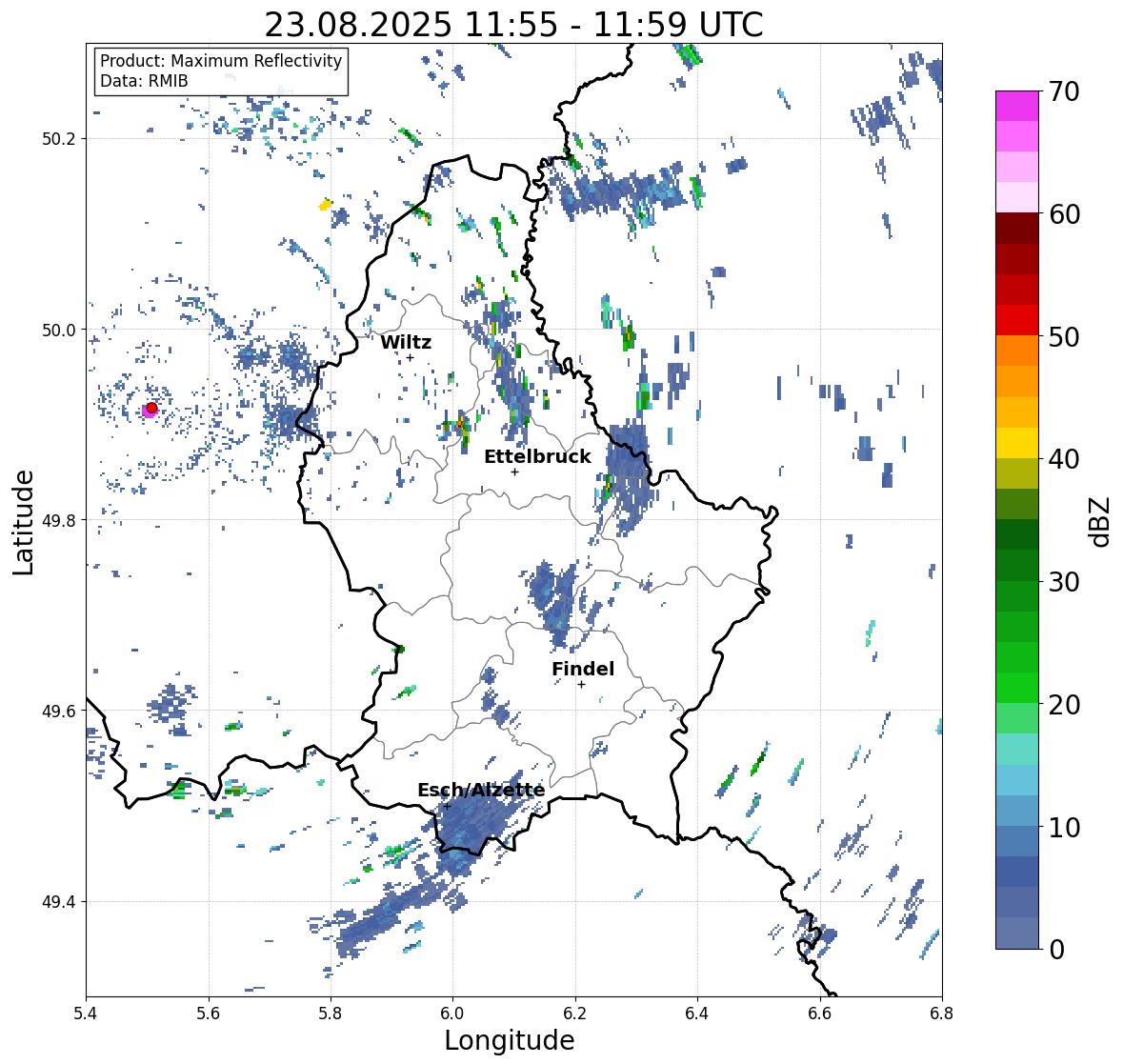
Task: Select the Esch/Alzette city label
Action: click(x=481, y=790)
